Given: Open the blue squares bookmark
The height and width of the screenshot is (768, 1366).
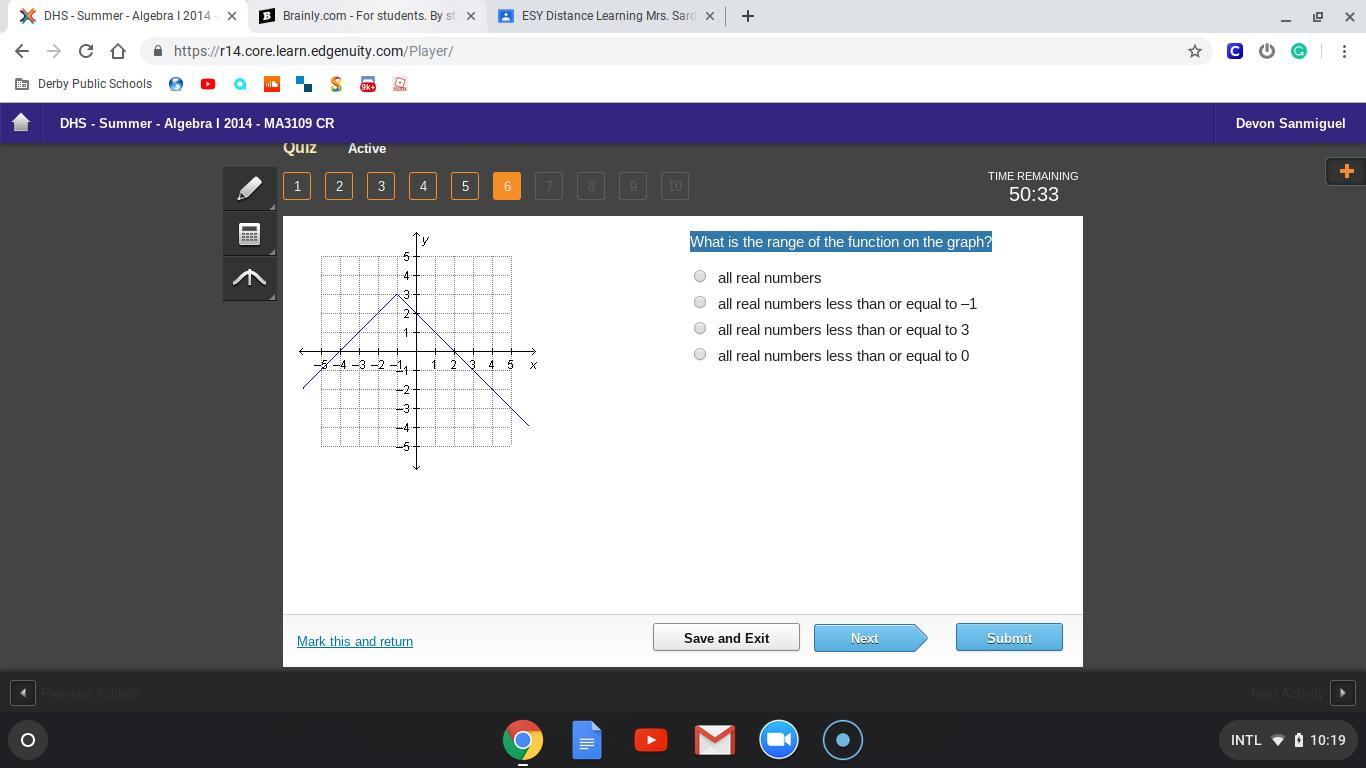Looking at the screenshot, I should click(304, 84).
